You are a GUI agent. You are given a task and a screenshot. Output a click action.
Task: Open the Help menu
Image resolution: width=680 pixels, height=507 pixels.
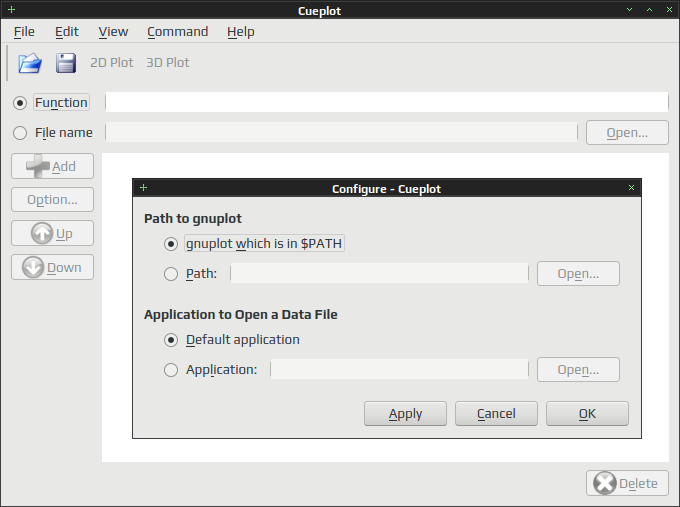coord(241,32)
